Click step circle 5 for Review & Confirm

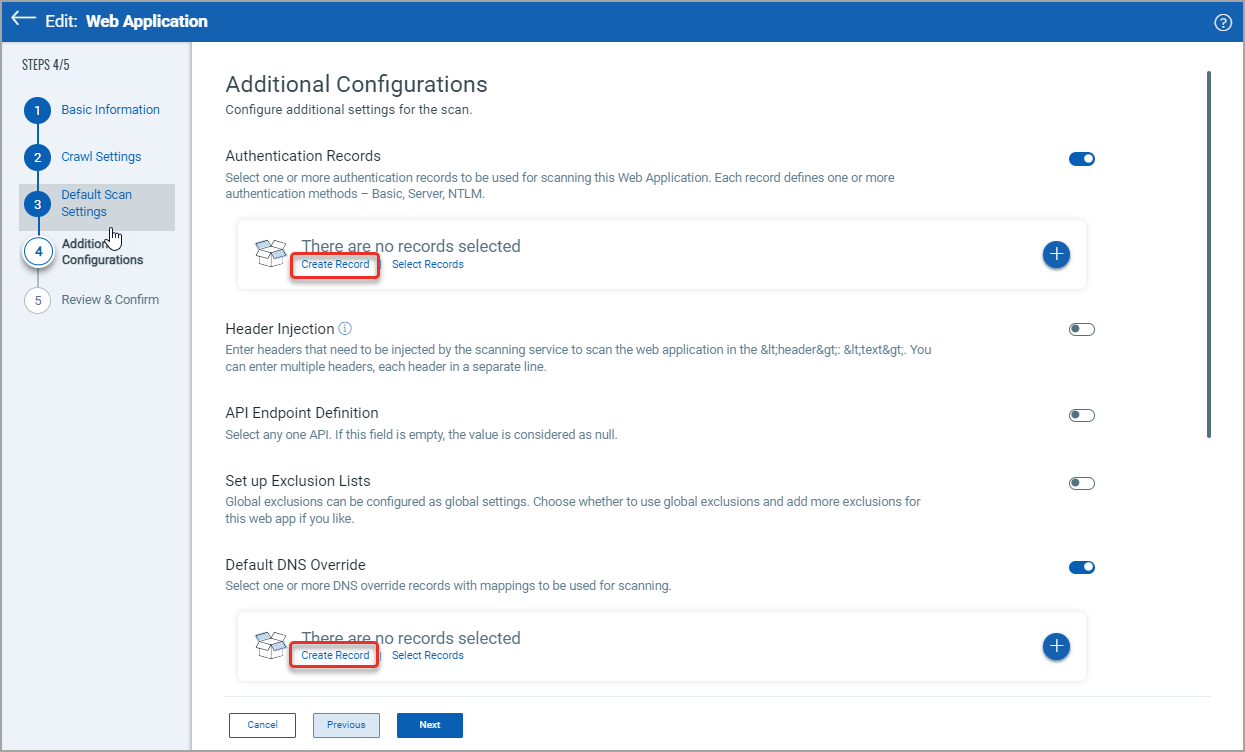pyautogui.click(x=37, y=299)
